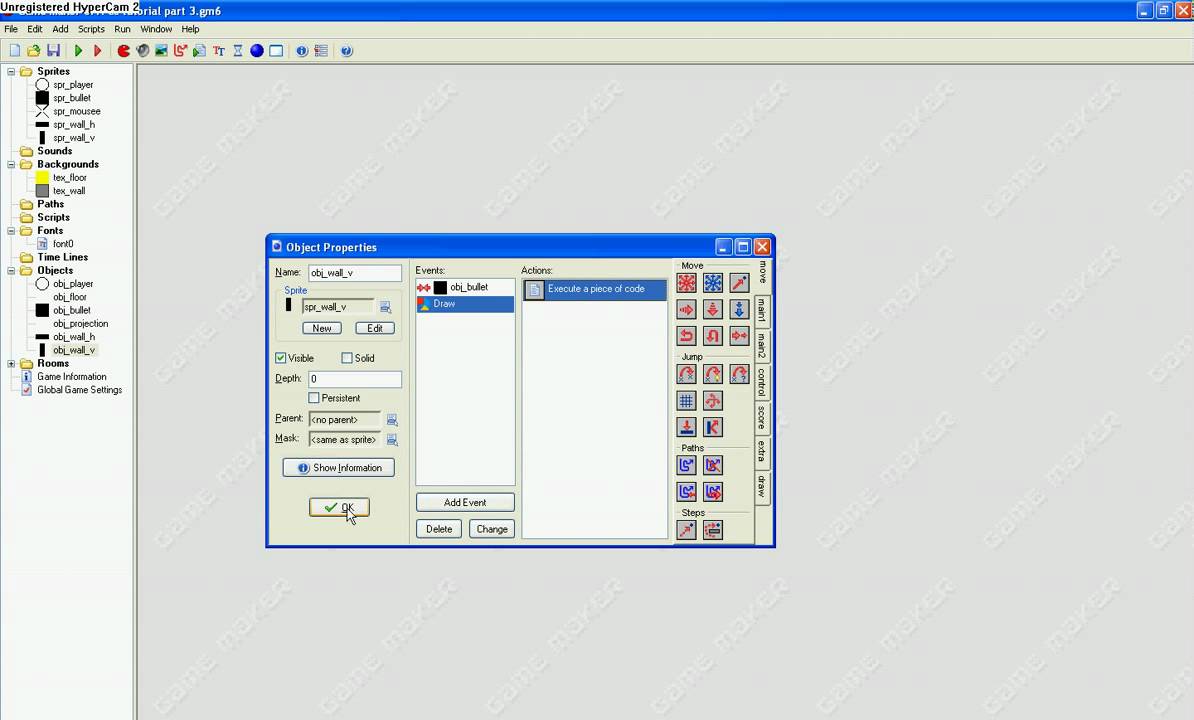1194x720 pixels.
Task: Add a time line using hourglass icon
Action: pyautogui.click(x=238, y=51)
